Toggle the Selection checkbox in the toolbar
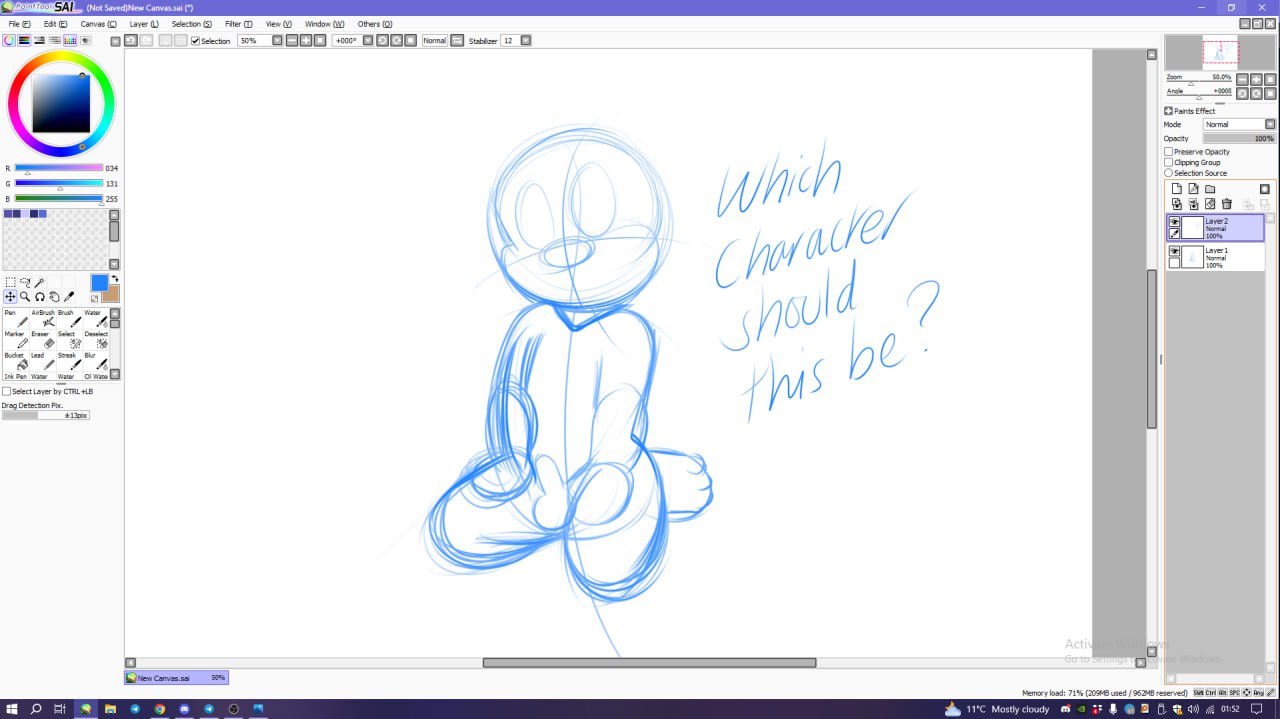Screen dimensions: 1280x719 coord(196,41)
